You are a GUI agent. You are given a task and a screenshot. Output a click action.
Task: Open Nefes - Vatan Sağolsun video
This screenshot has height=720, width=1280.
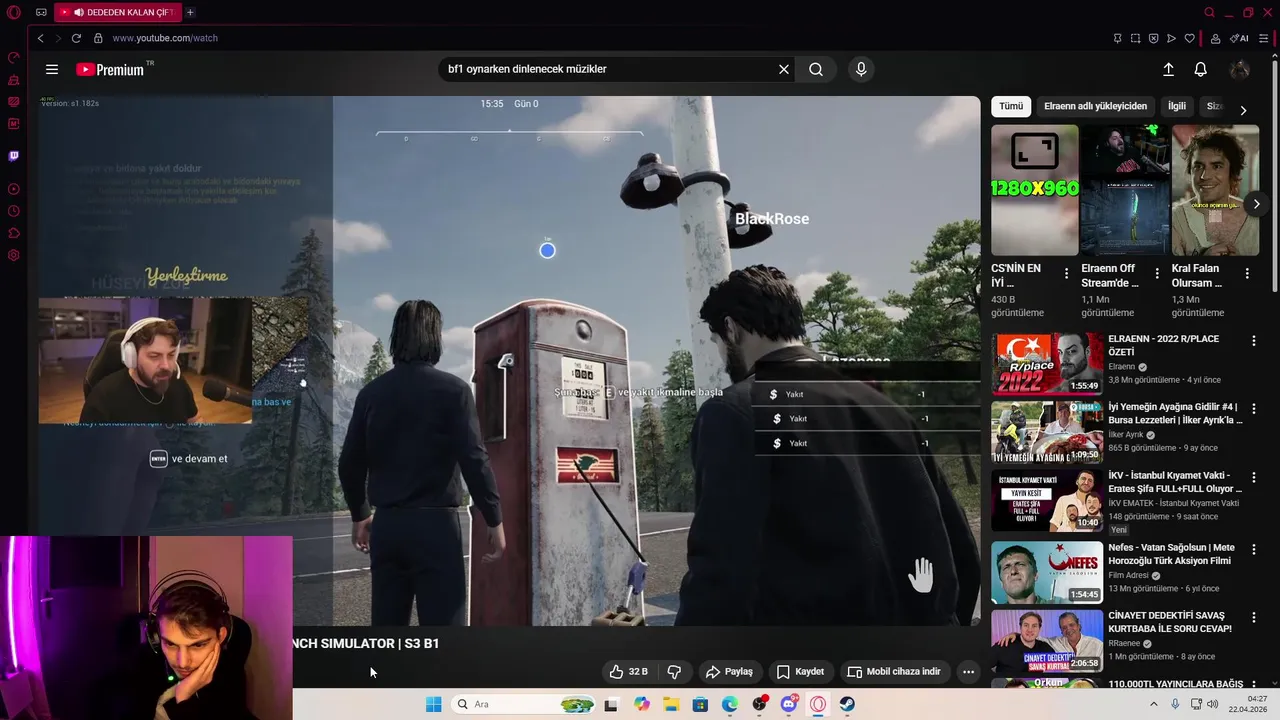[1047, 573]
